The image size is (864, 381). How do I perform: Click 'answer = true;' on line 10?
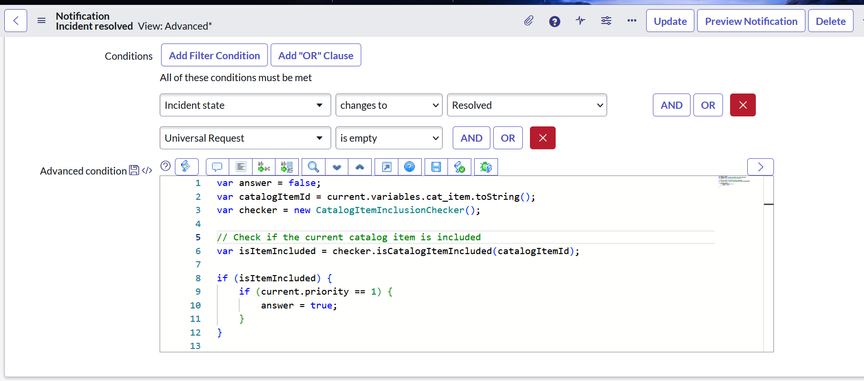click(x=299, y=305)
